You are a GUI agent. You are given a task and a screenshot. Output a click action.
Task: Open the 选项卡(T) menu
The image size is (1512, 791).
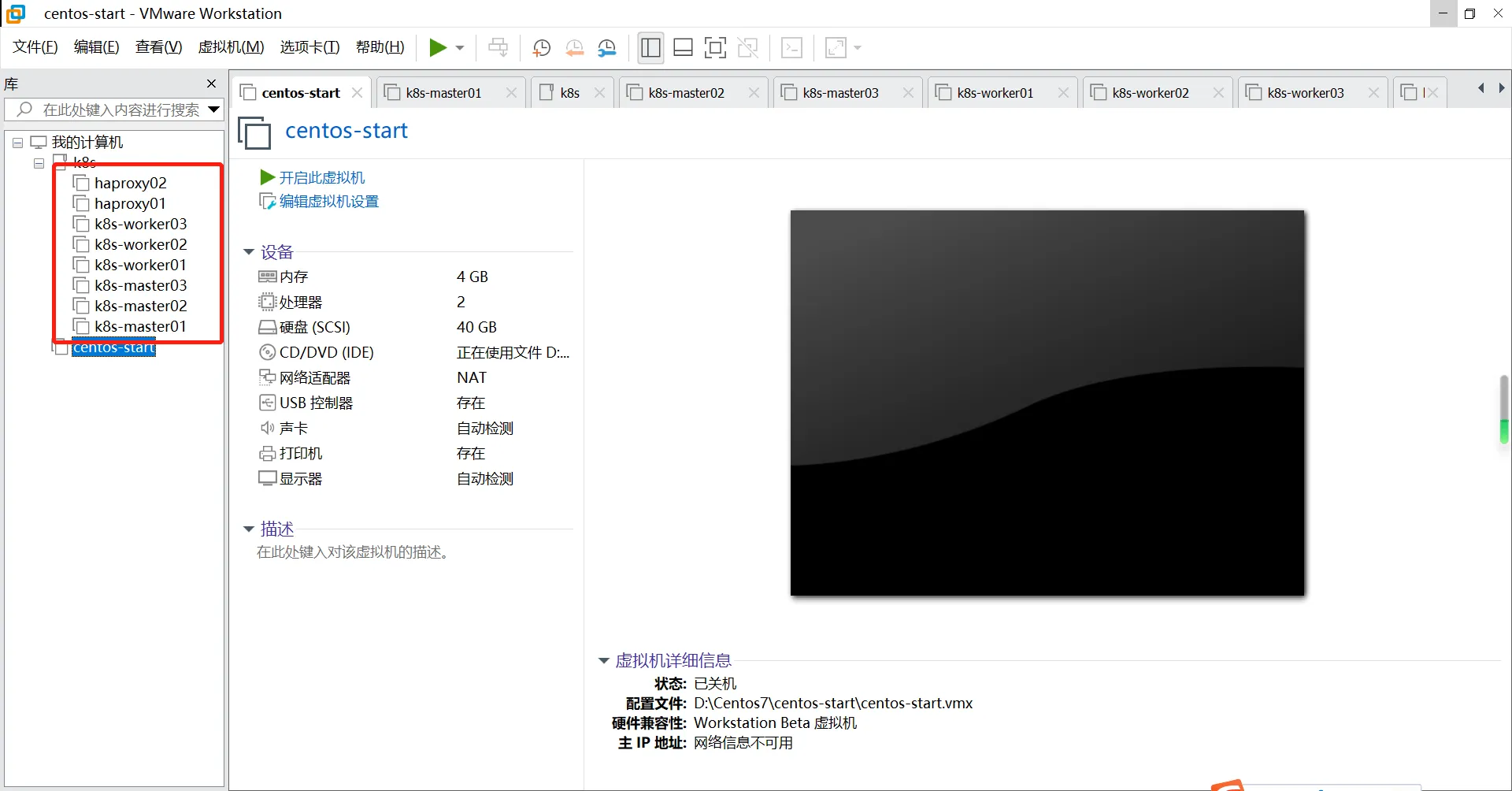point(309,47)
